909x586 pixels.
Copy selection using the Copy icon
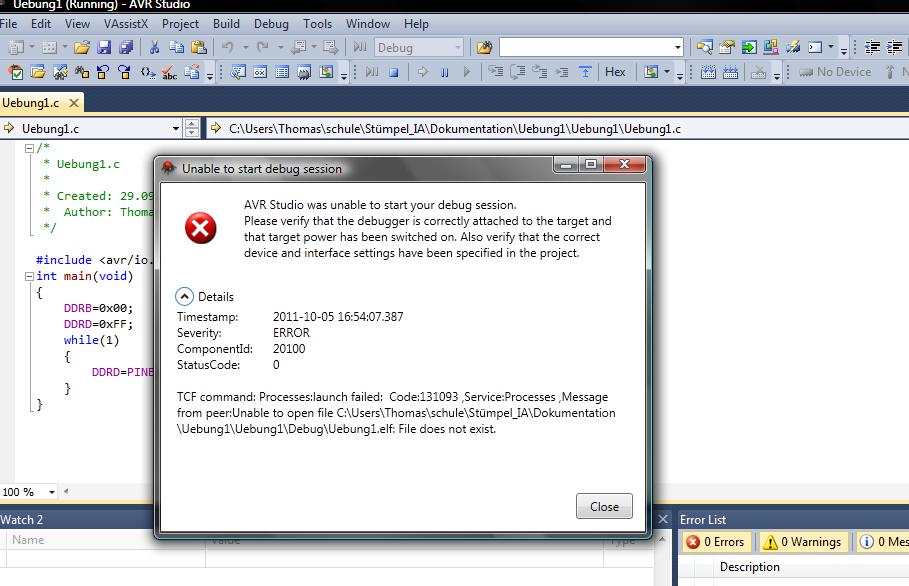click(176, 47)
